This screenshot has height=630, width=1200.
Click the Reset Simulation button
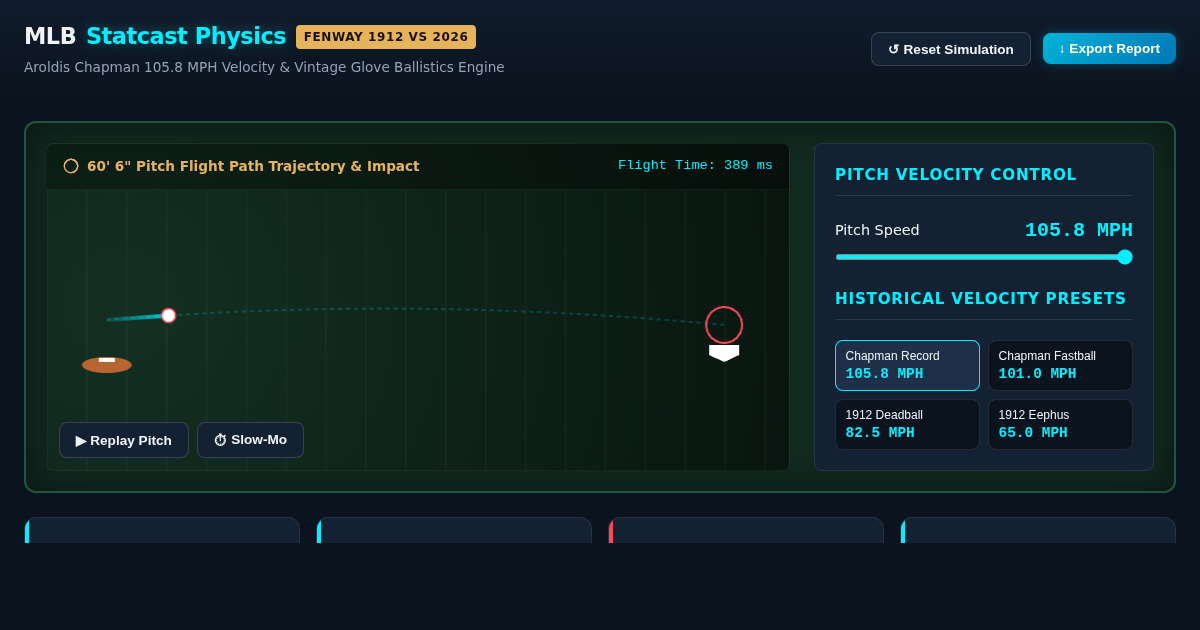(950, 49)
